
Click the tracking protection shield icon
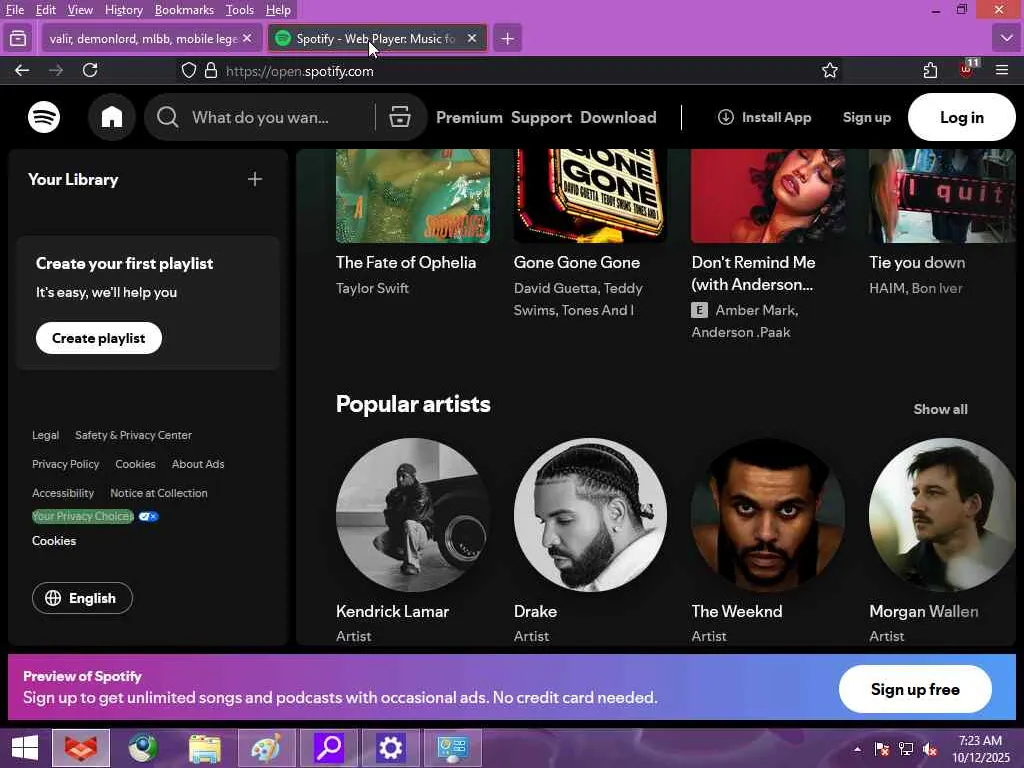[x=189, y=71]
